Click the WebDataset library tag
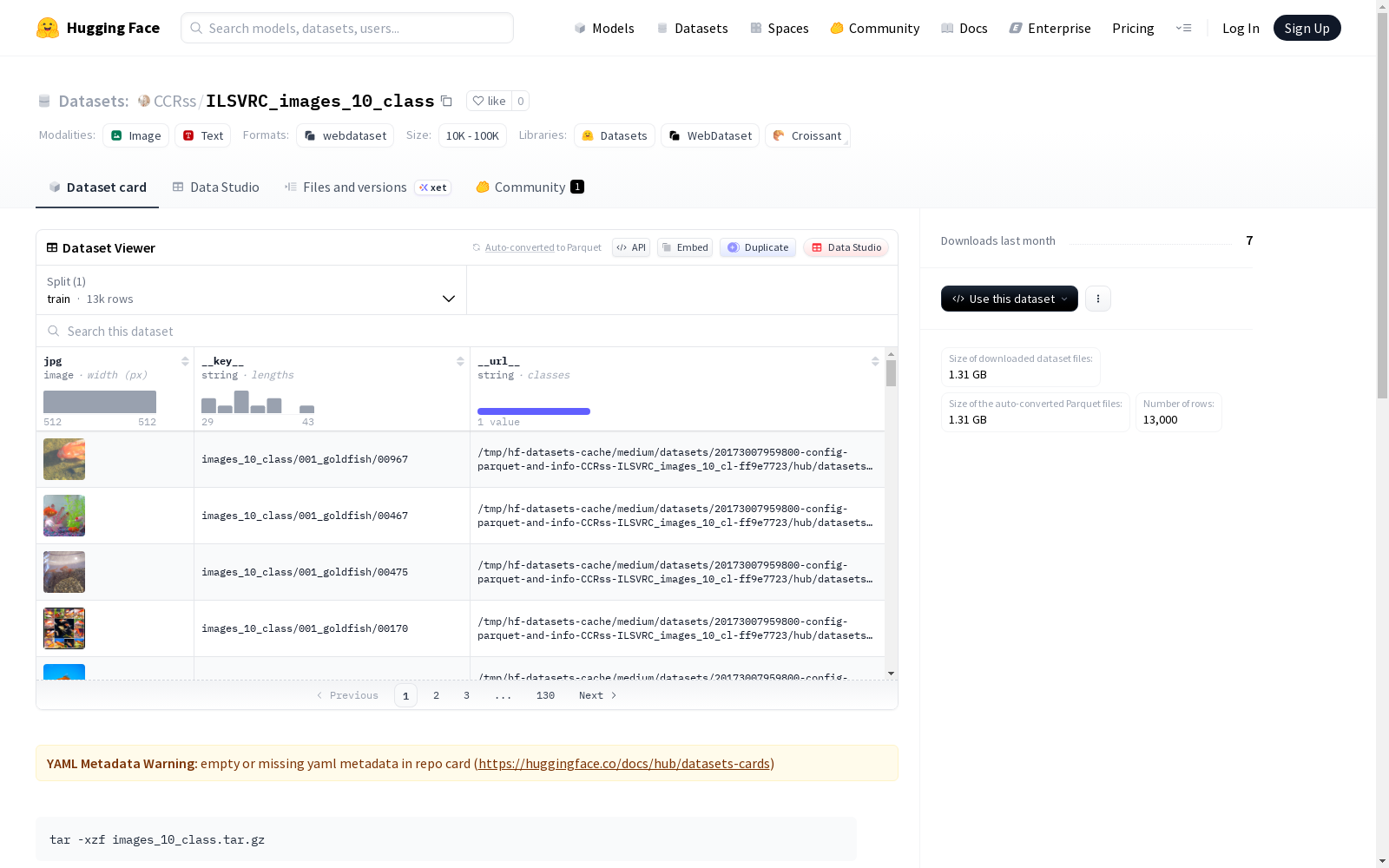This screenshot has height=868, width=1389. click(710, 135)
